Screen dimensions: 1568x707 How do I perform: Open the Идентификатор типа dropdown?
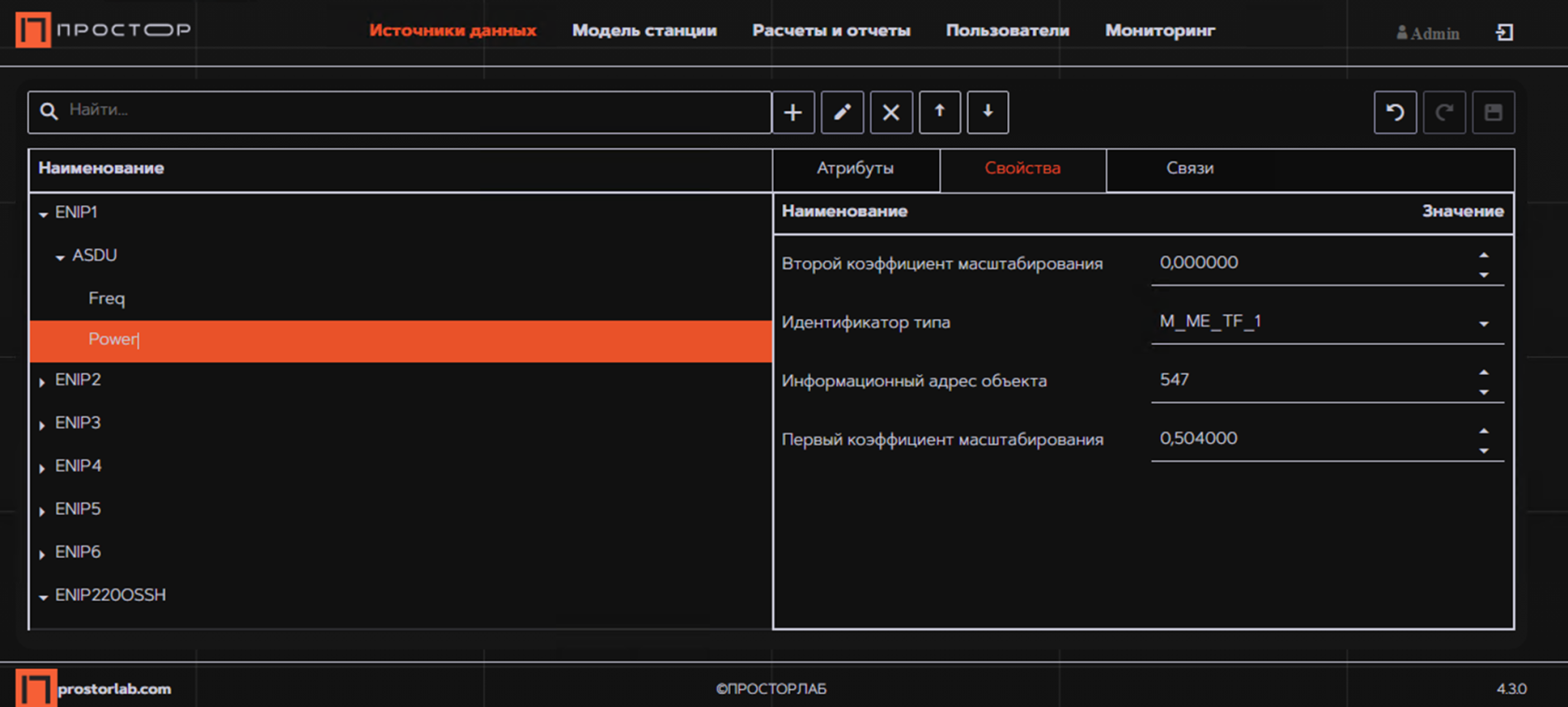click(x=1483, y=324)
